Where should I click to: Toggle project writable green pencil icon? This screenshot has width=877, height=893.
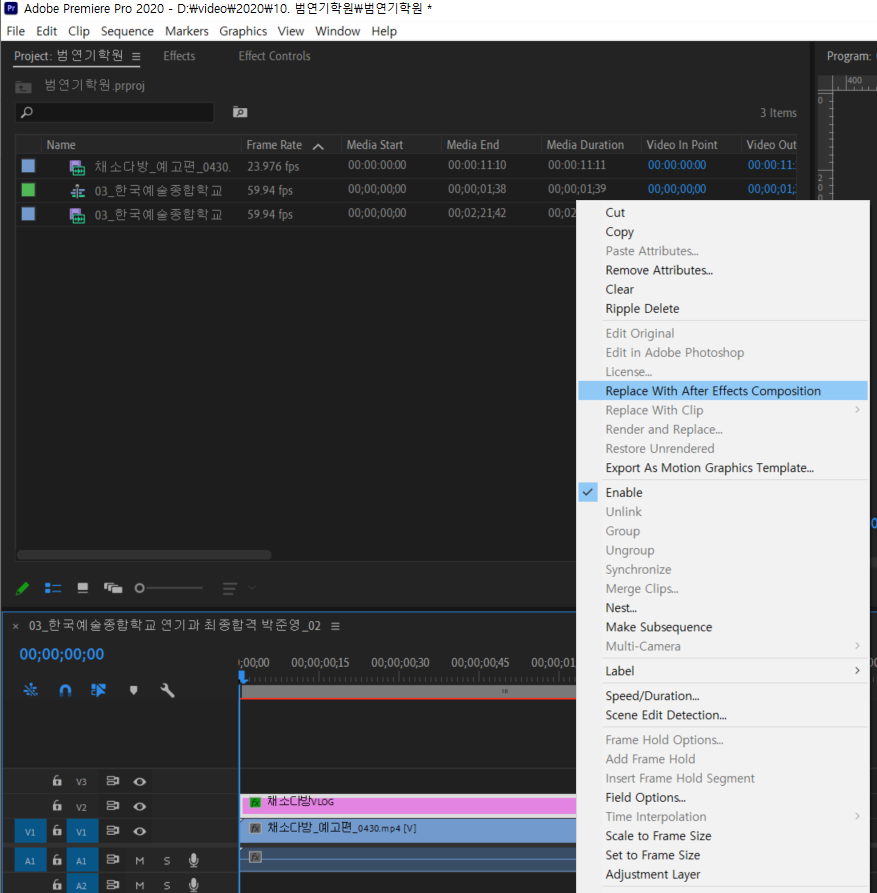coord(22,588)
